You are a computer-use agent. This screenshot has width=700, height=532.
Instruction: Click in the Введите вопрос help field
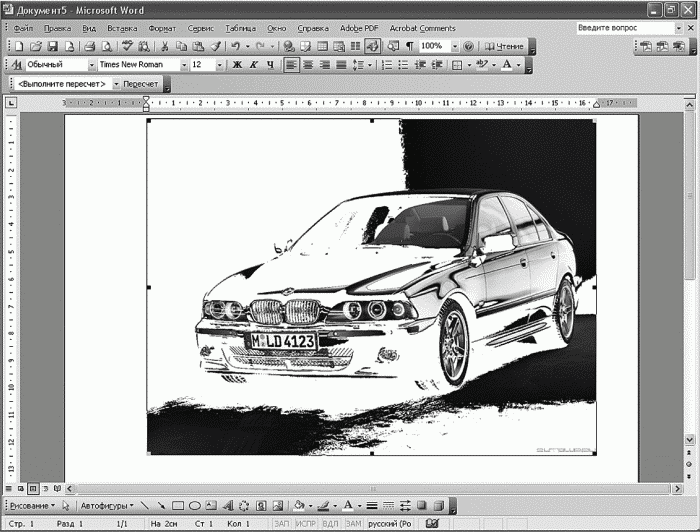click(625, 28)
